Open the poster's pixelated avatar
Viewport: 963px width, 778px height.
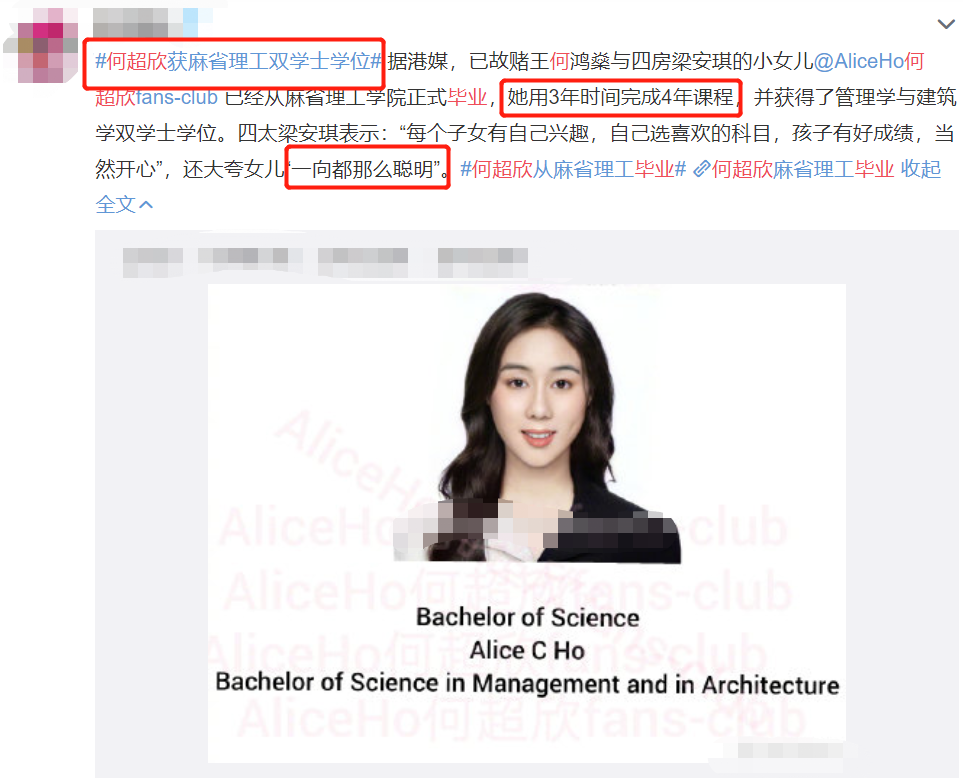(x=41, y=46)
